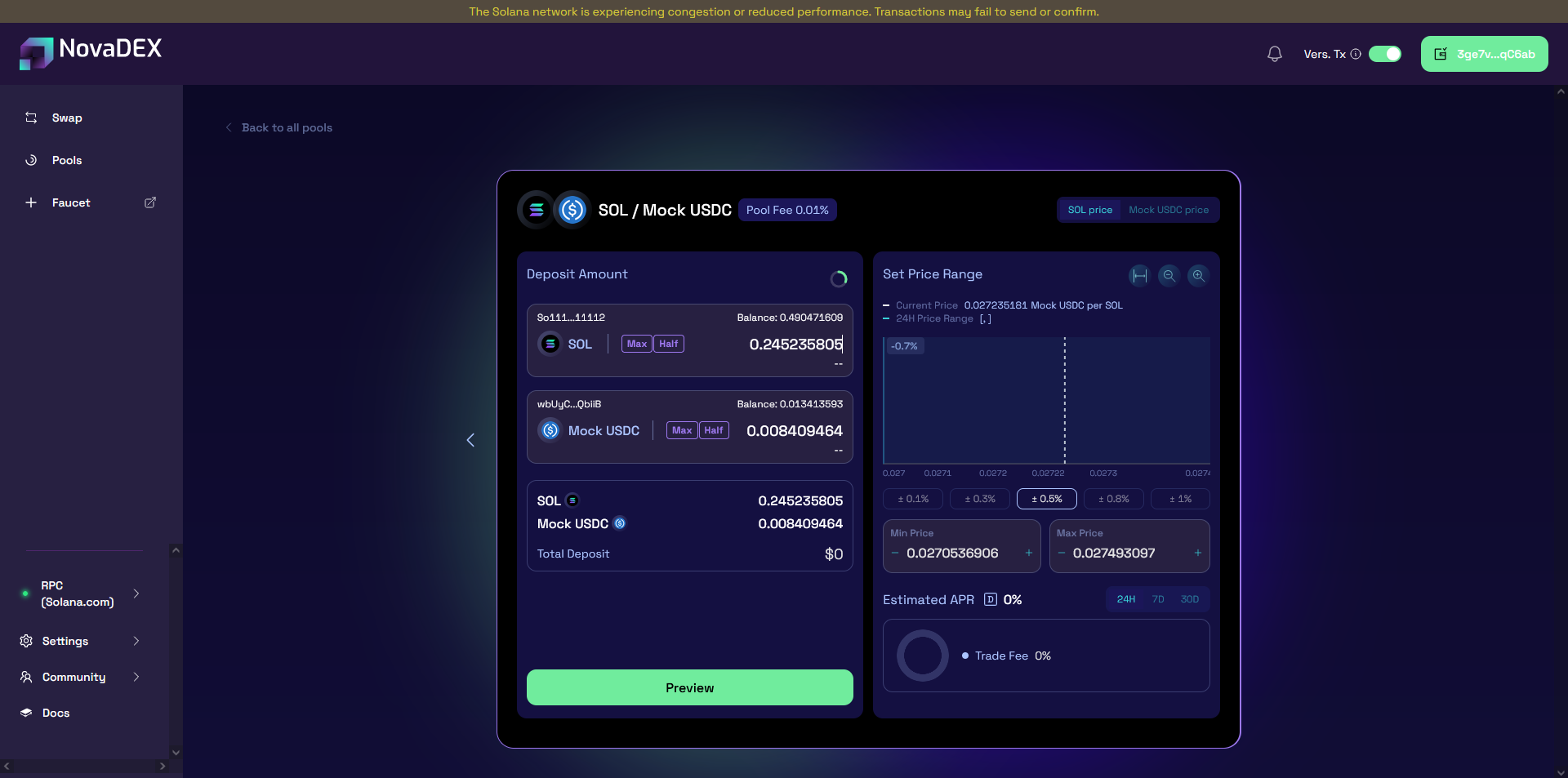The height and width of the screenshot is (778, 1568).
Task: Expand the Settings submenu
Action: click(x=136, y=641)
